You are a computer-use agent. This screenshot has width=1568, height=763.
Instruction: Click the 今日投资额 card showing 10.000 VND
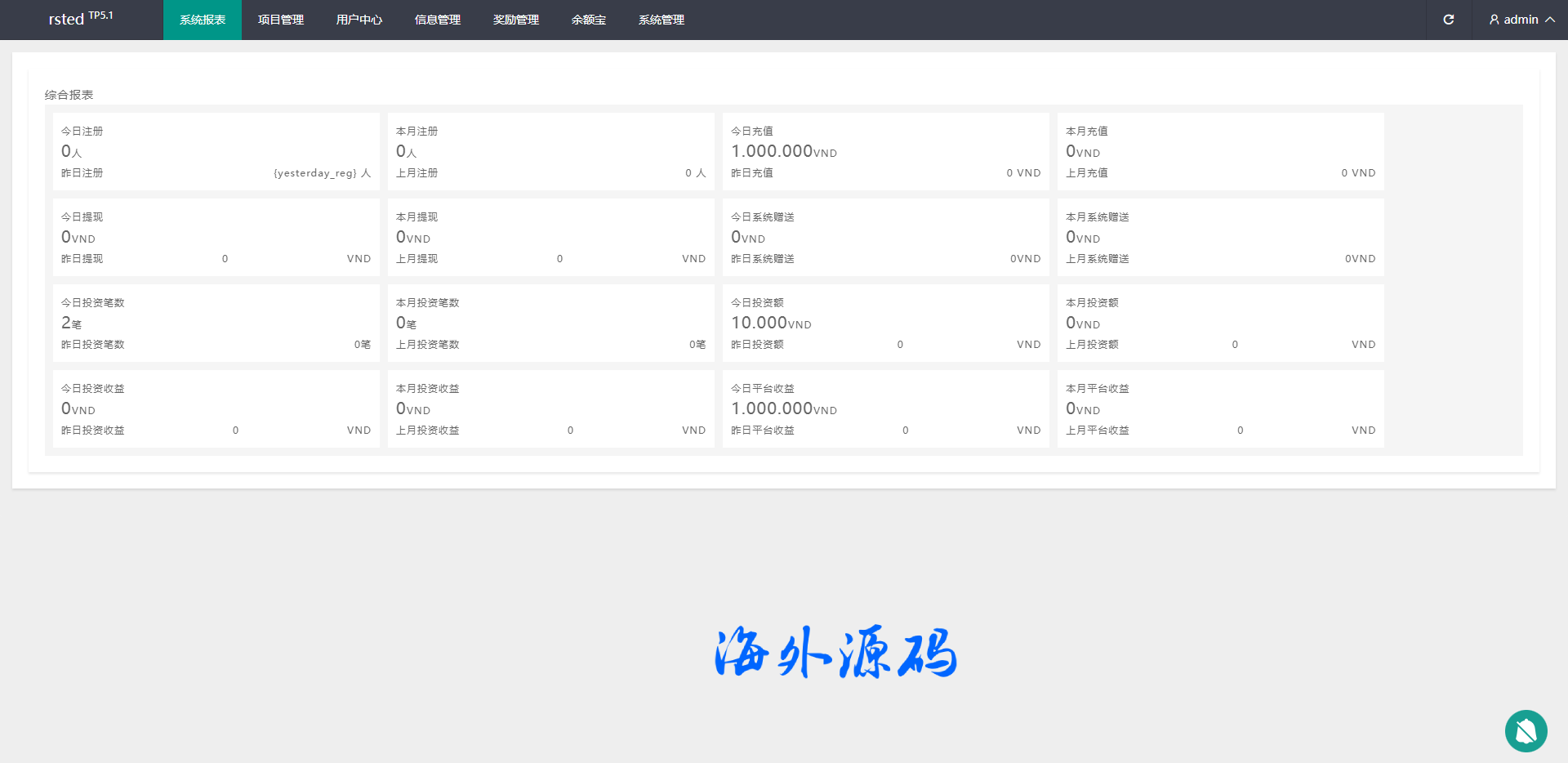pos(885,323)
